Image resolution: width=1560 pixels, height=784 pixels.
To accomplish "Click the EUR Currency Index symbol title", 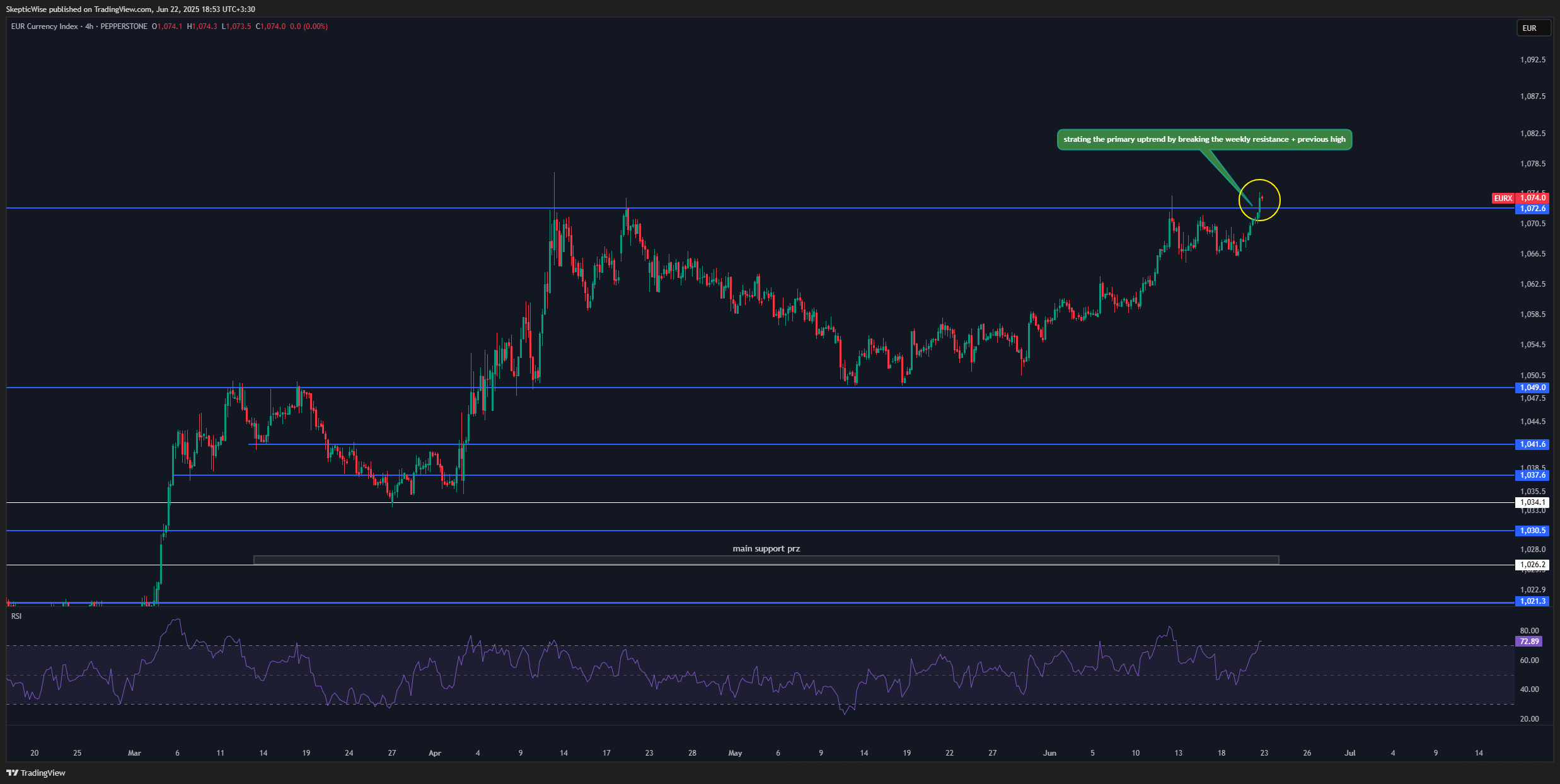I will coord(44,26).
